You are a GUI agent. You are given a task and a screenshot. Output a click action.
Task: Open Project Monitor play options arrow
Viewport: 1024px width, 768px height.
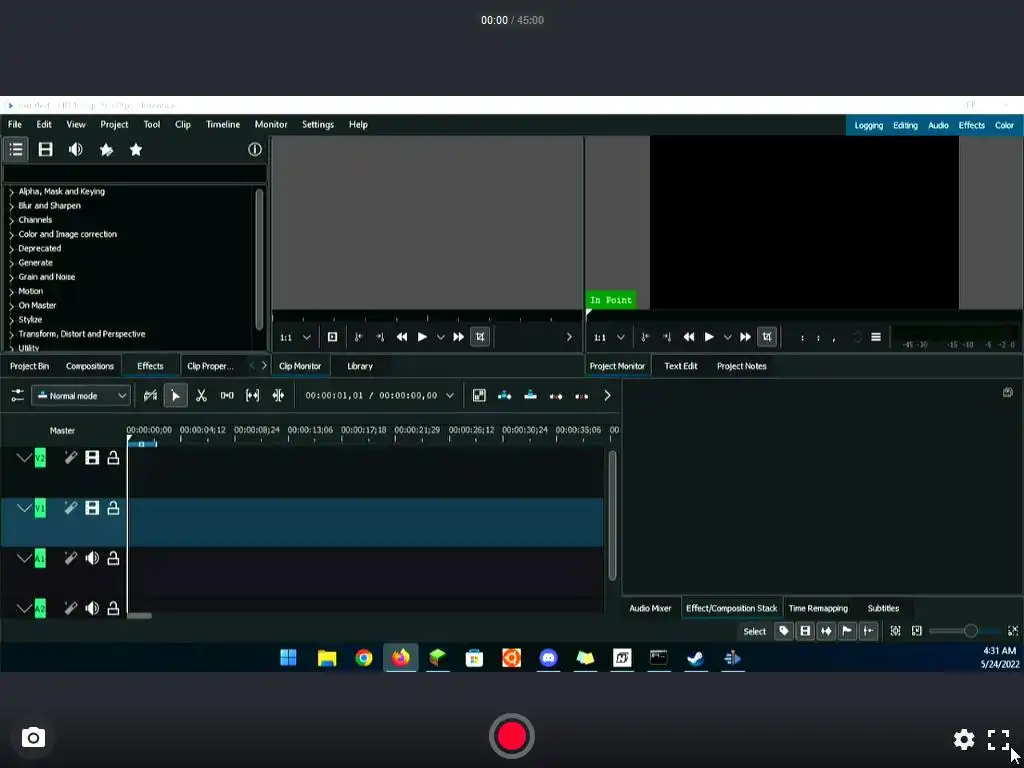pos(728,337)
